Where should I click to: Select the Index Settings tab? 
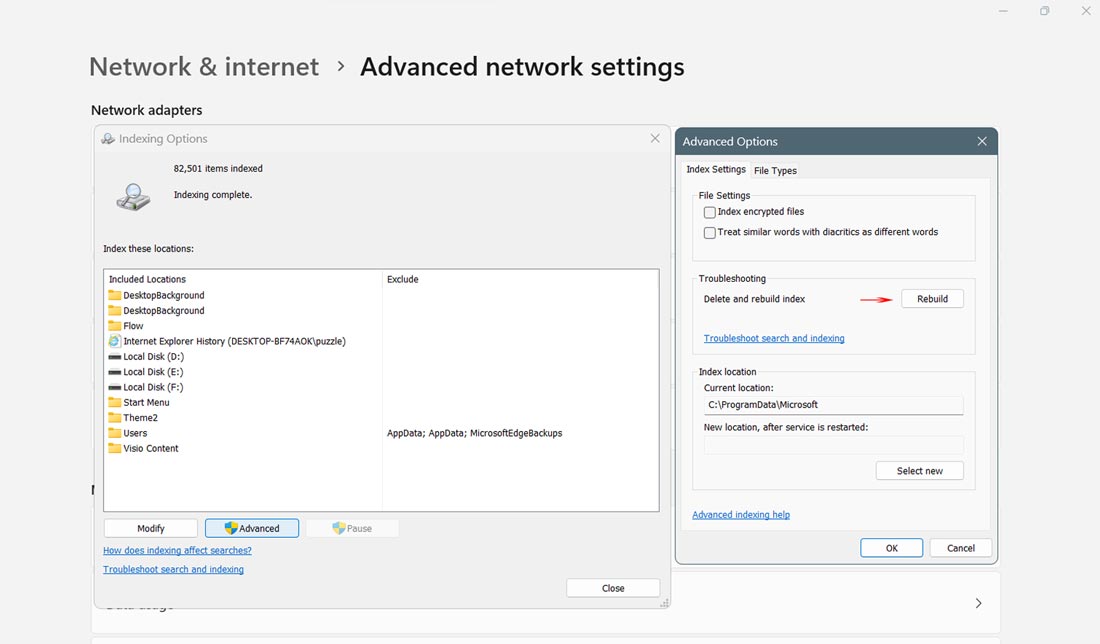716,169
